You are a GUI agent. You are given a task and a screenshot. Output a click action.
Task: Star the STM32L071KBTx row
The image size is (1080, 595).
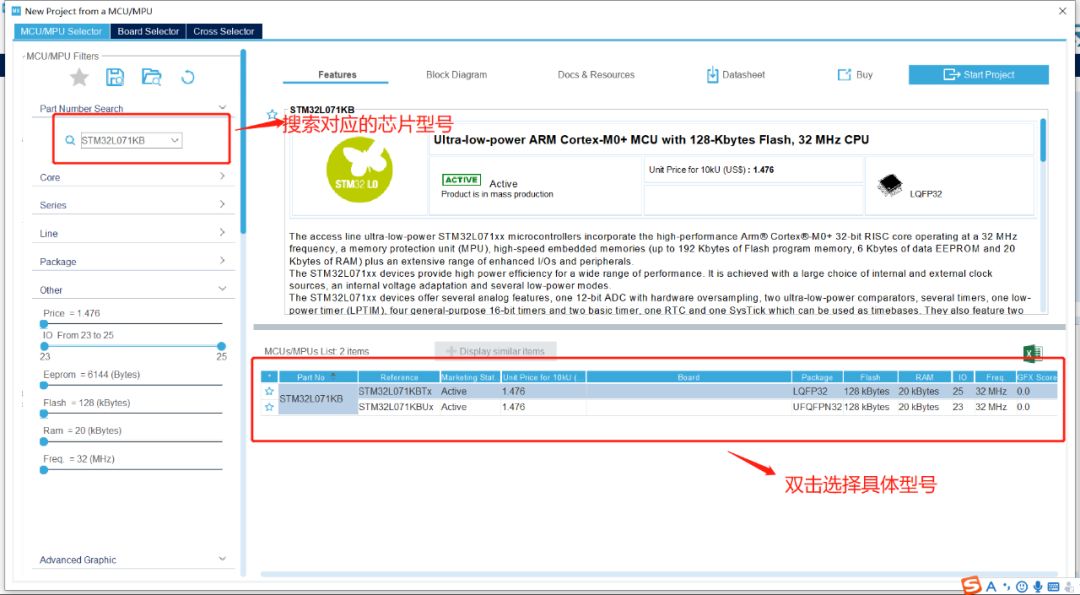click(x=269, y=391)
